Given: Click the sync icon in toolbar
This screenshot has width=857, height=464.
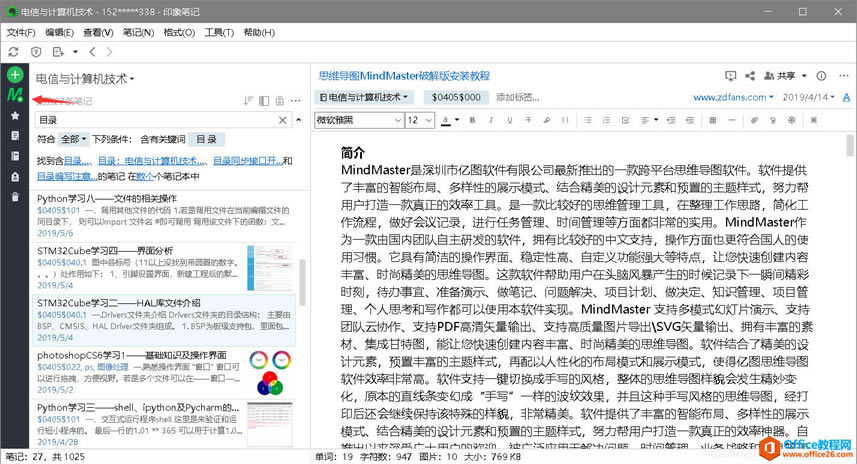Looking at the screenshot, I should click(x=13, y=51).
